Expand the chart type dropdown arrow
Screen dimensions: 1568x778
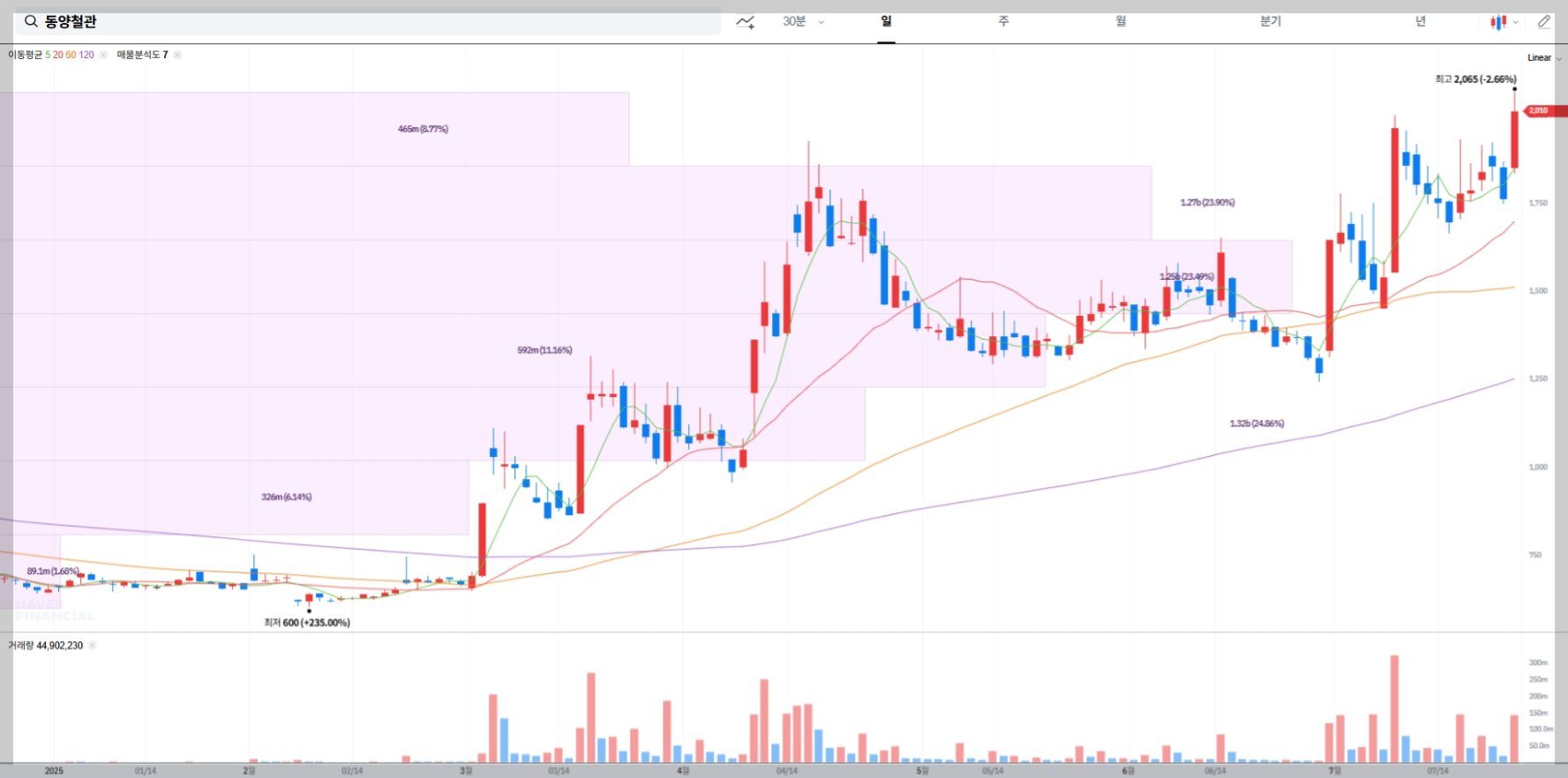tap(1516, 22)
